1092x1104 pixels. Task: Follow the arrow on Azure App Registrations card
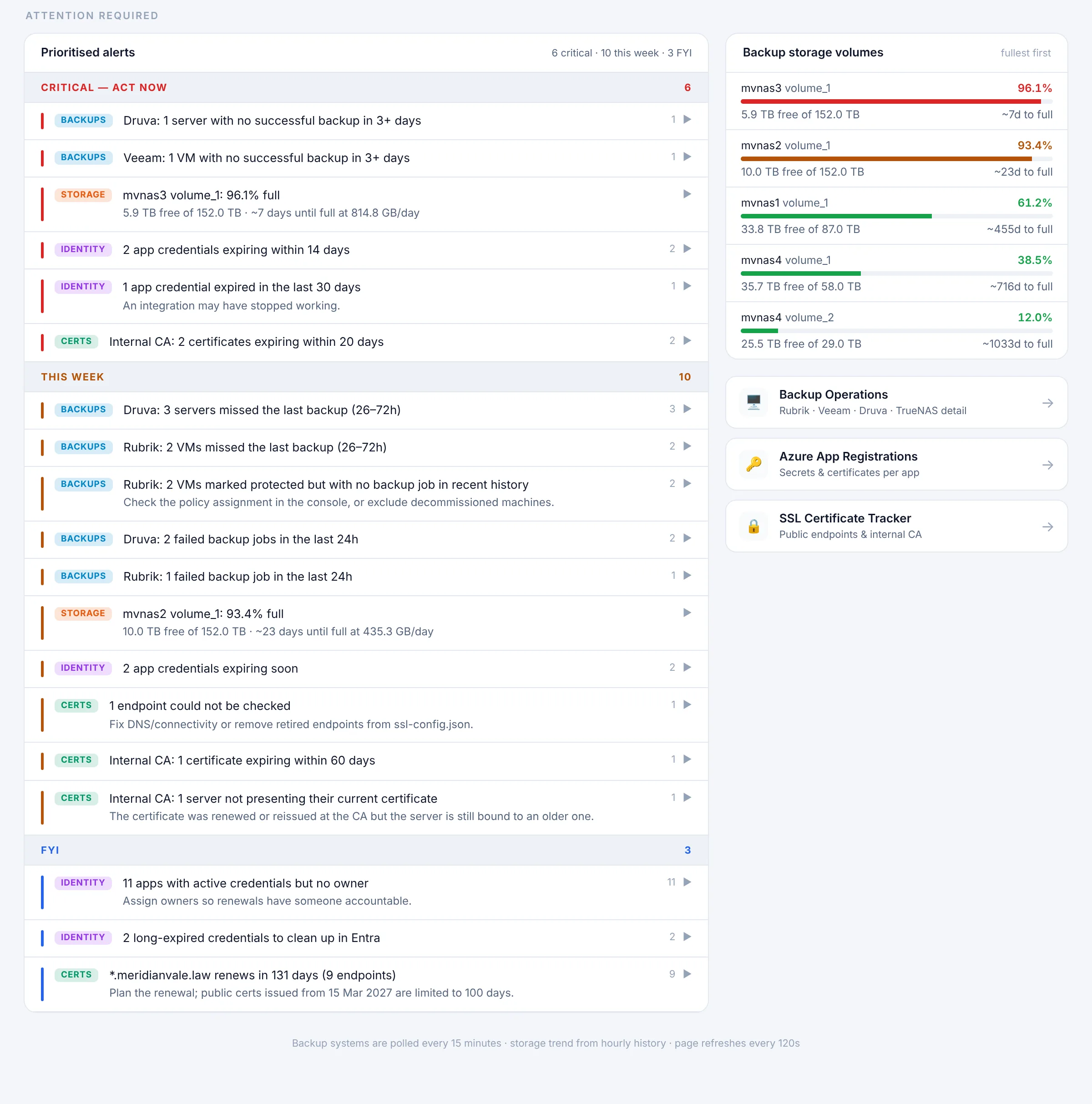click(1047, 465)
